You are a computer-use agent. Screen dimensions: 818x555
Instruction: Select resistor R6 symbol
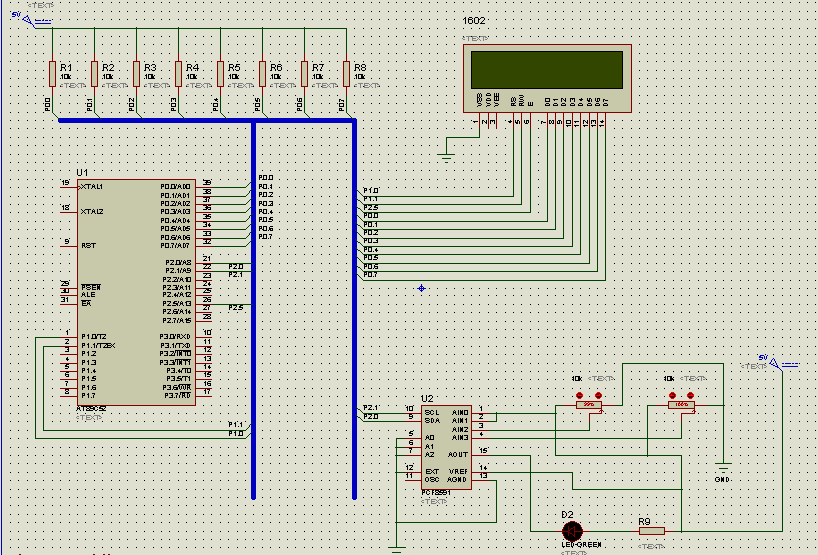click(x=262, y=74)
